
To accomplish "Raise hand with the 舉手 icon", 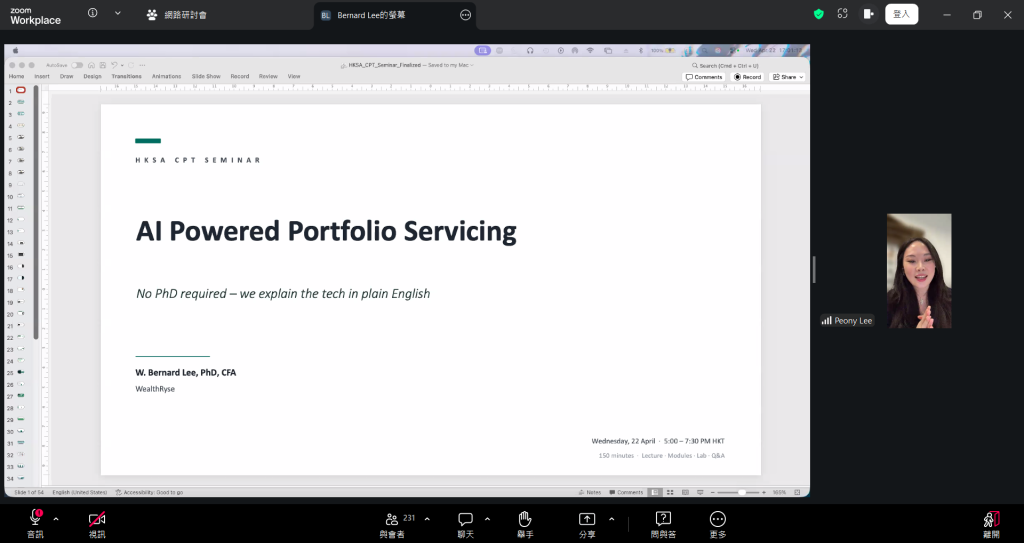I will (524, 519).
